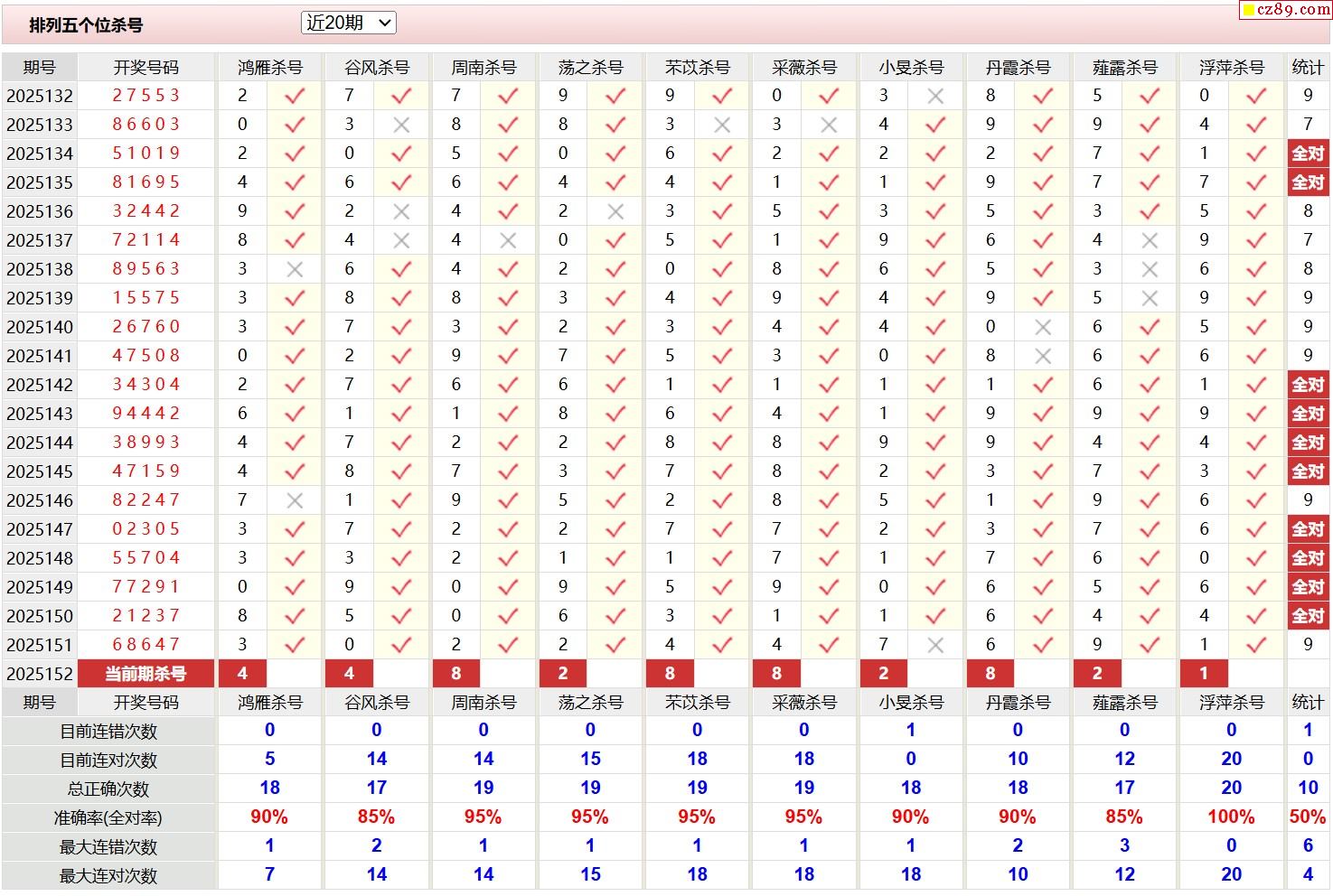
Task: Click the checkmark for 浮萍杀号 in row 2025151
Action: pos(1256,645)
